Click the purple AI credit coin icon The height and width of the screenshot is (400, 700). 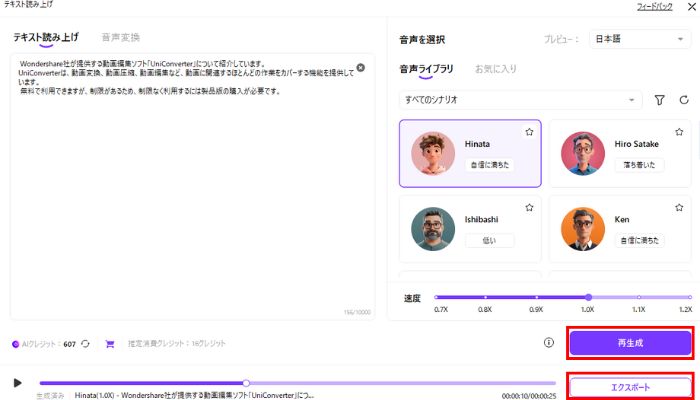(16, 344)
